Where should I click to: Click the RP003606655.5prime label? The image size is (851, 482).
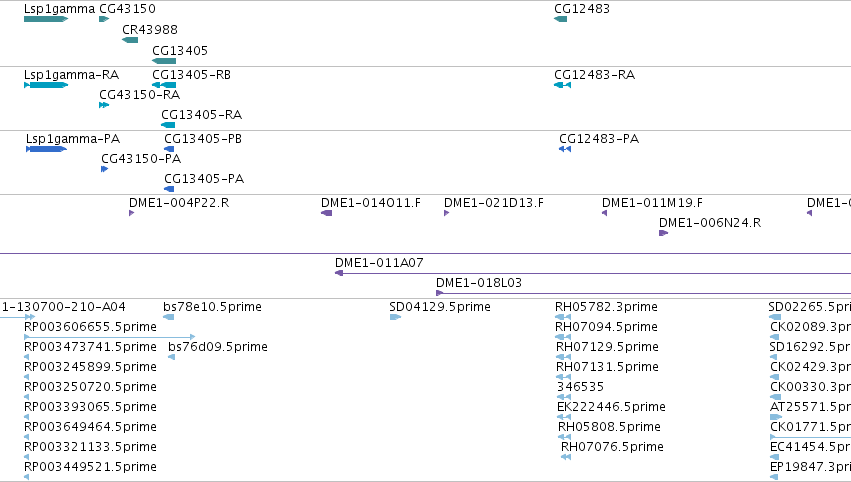[x=90, y=327]
